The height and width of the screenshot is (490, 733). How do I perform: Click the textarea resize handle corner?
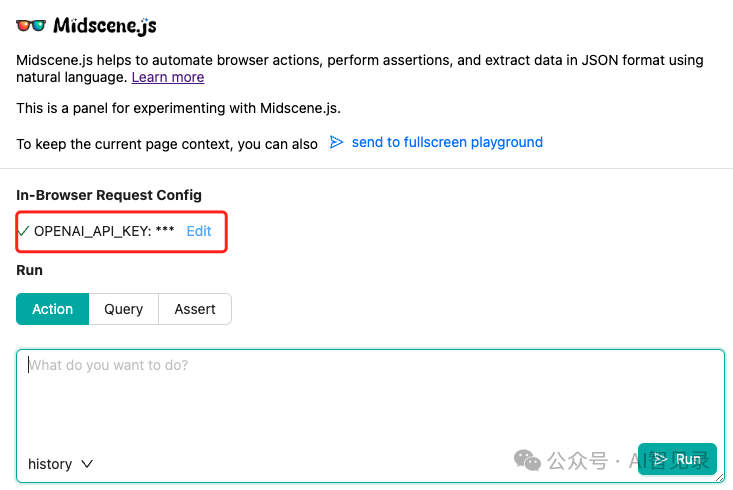[x=720, y=477]
